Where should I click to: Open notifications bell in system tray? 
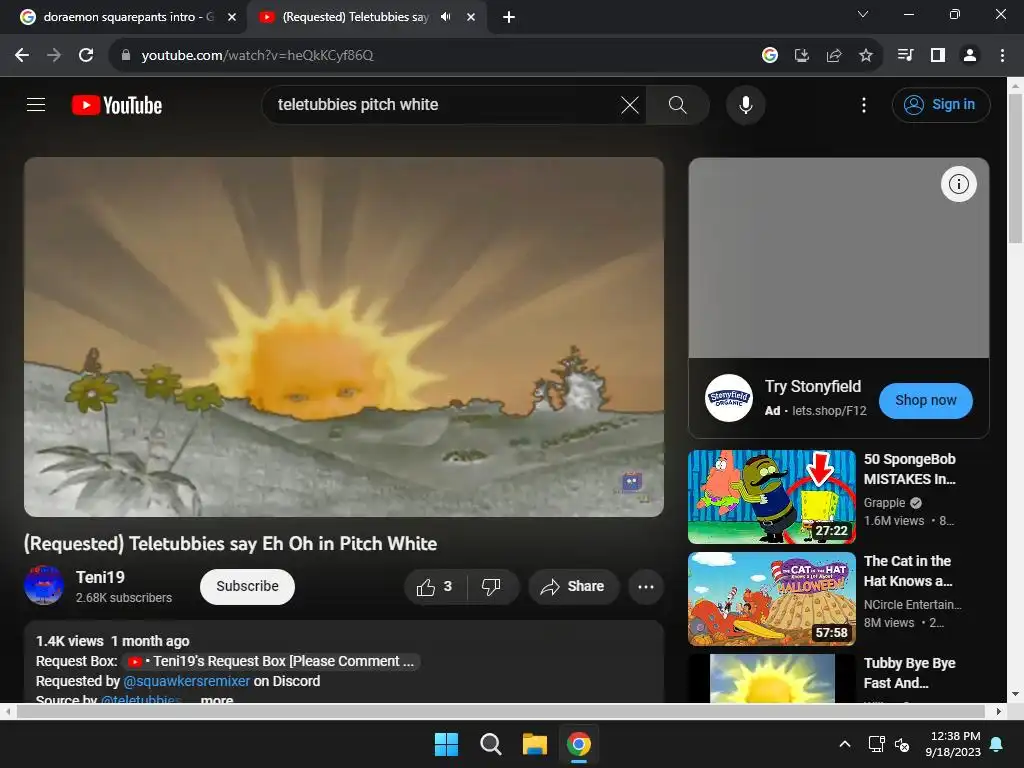[x=997, y=744]
